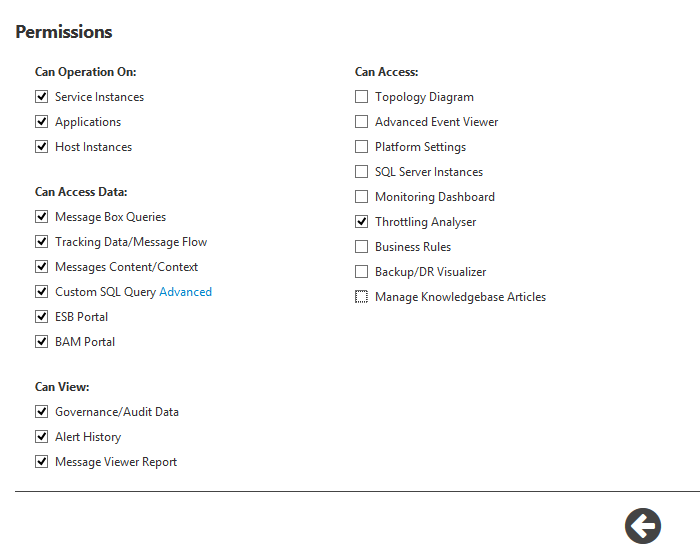Disable Governance/Audit Data viewing
This screenshot has height=560, width=700.
pyautogui.click(x=42, y=412)
